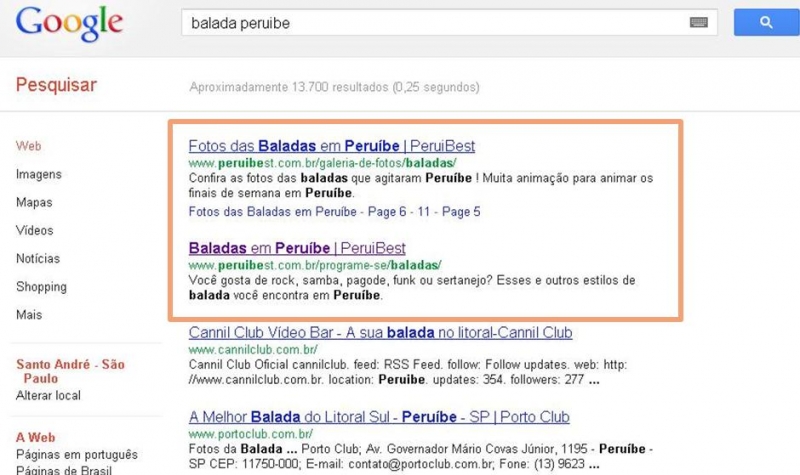Open the Page 6 sublink
The image size is (800, 475).
387,212
